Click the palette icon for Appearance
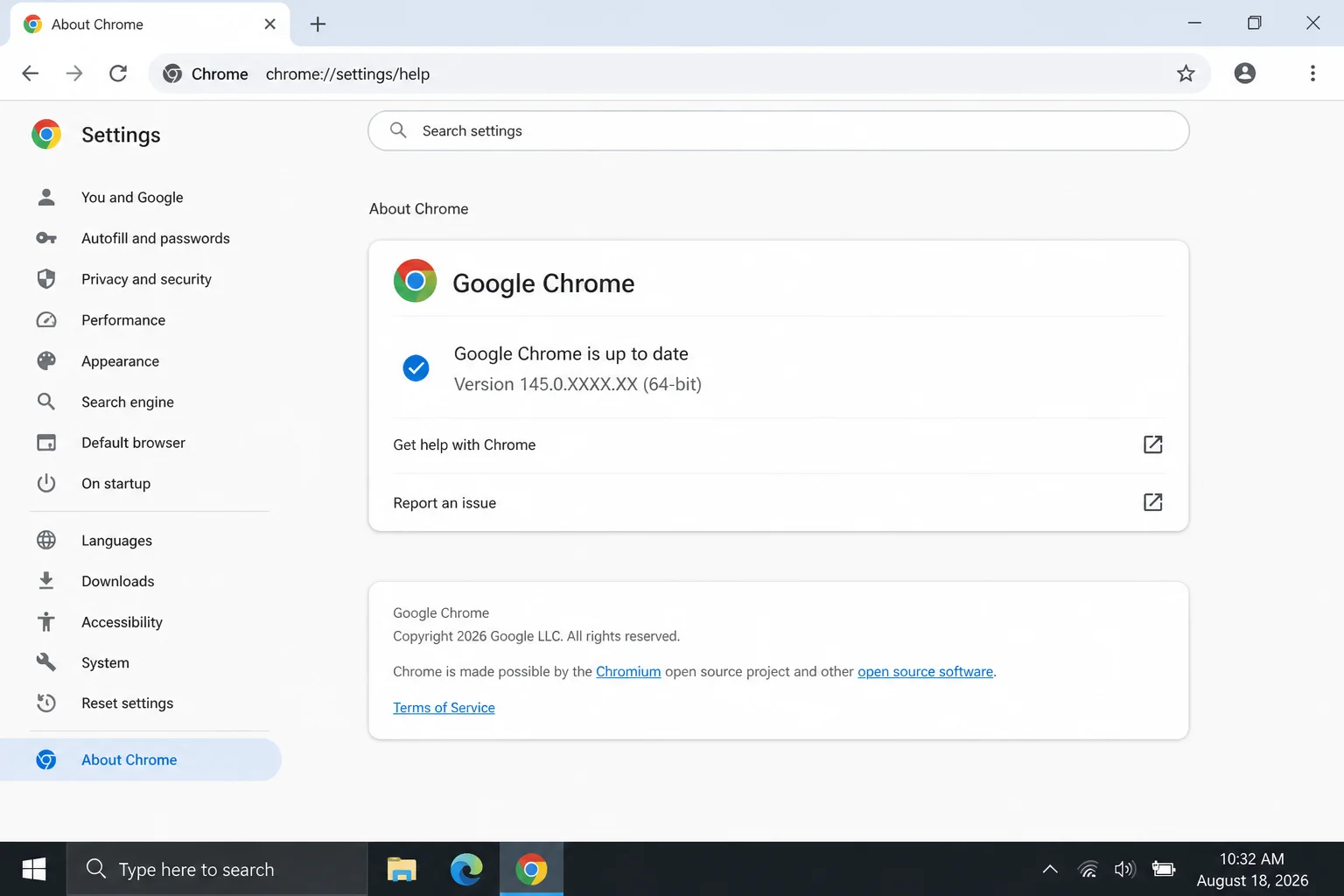 pos(46,360)
